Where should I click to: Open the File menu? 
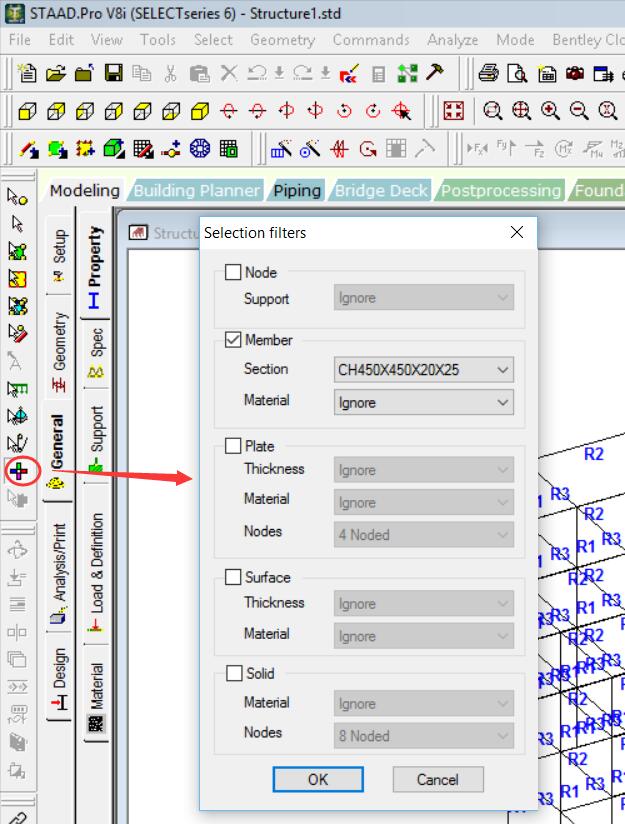tap(20, 40)
